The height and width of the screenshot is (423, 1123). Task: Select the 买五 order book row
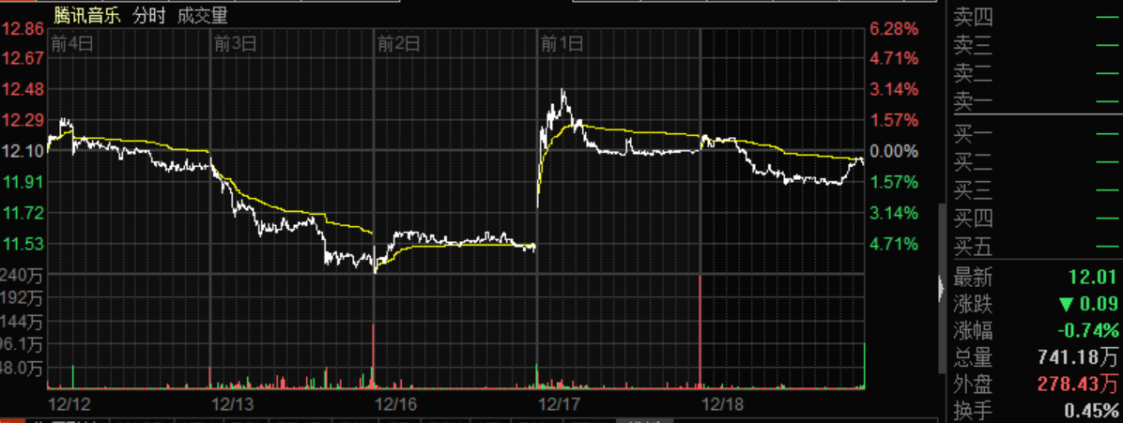(1036, 248)
